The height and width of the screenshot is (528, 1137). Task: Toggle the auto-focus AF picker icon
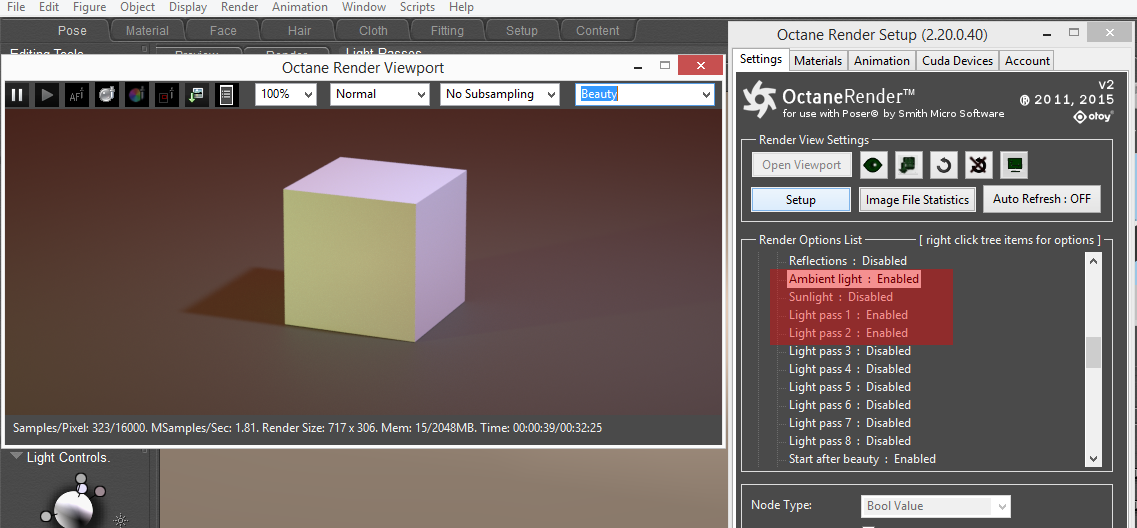[x=77, y=94]
